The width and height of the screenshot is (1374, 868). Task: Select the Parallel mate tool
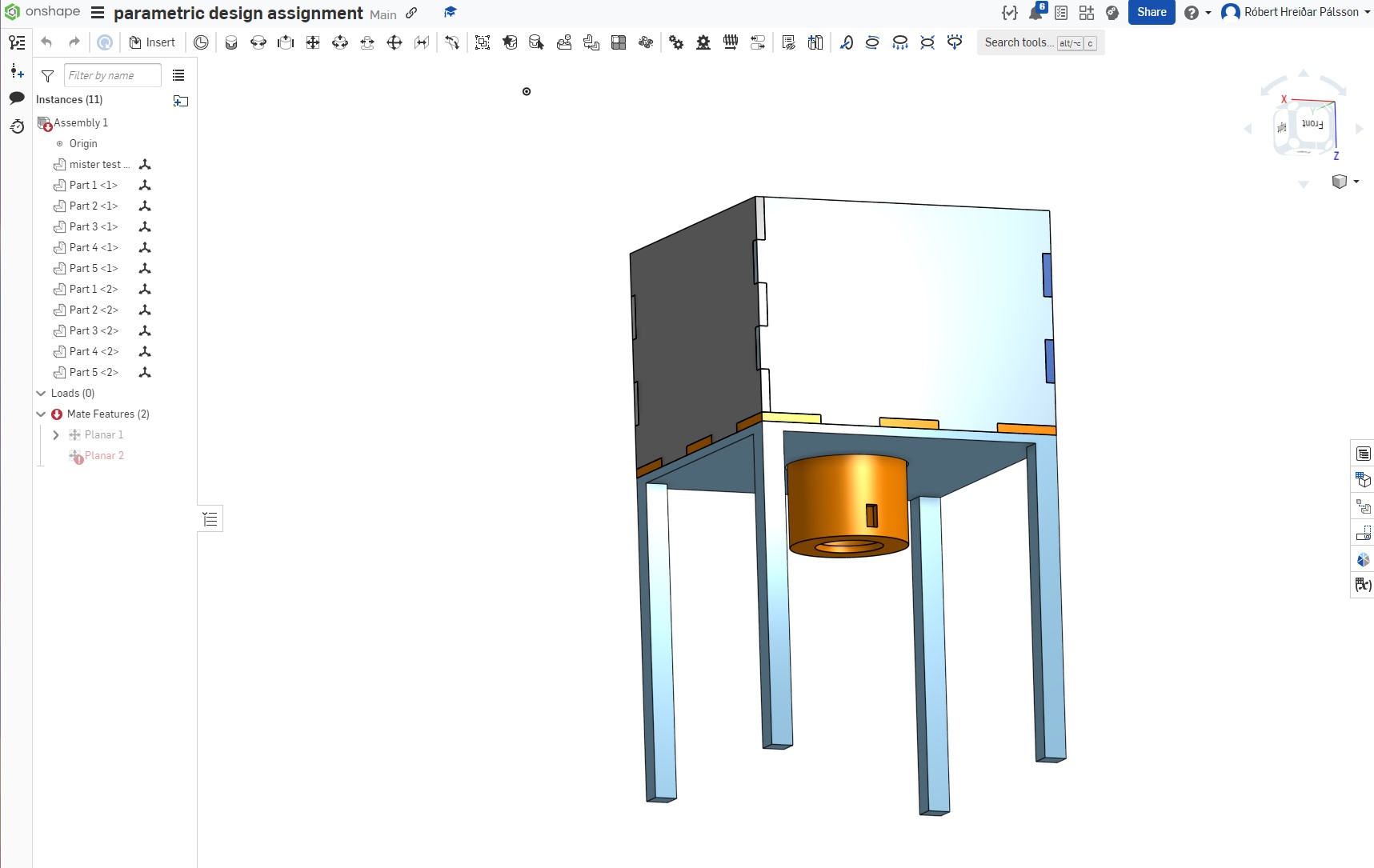(x=422, y=42)
